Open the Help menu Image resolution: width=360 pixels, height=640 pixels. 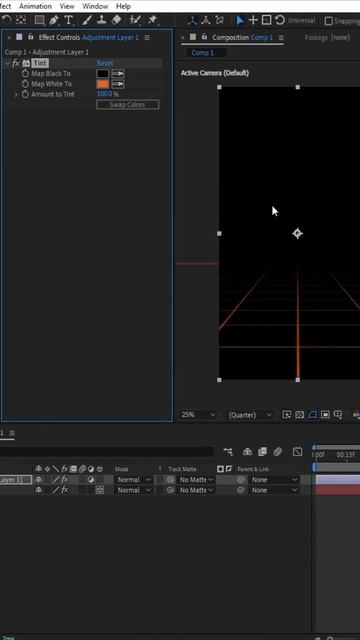tap(123, 6)
